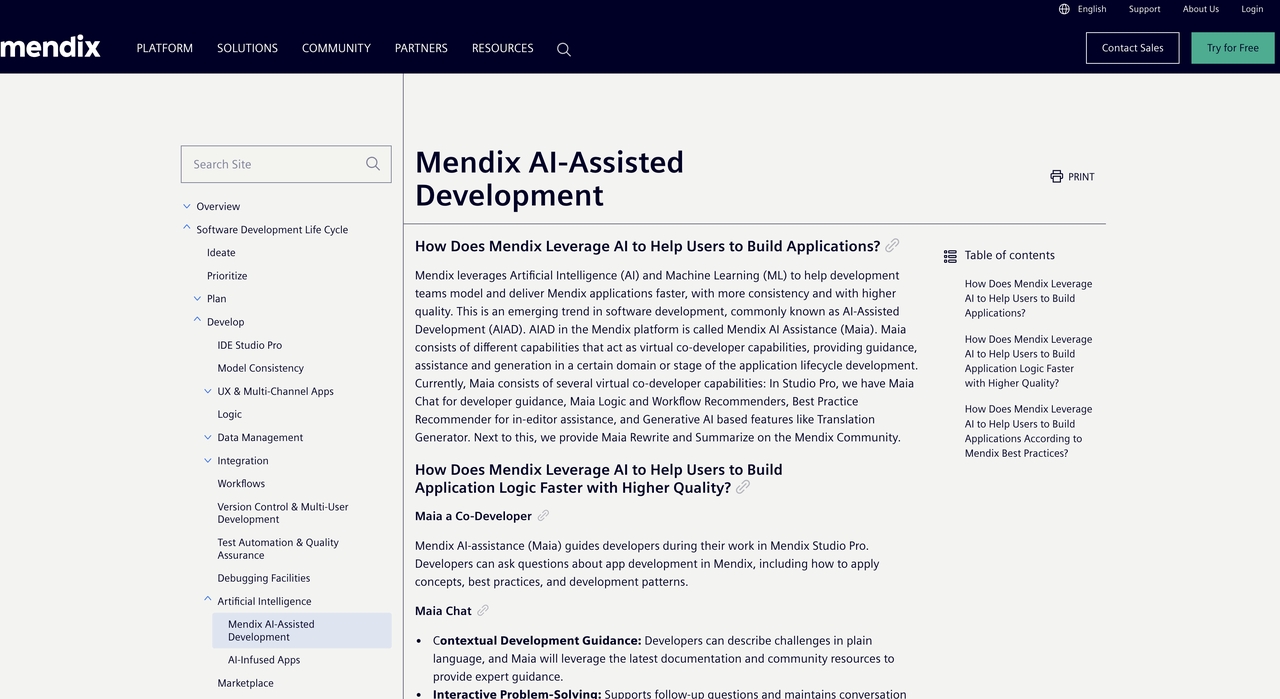This screenshot has width=1280, height=699.
Task: Open the English language selector
Action: 1092,9
